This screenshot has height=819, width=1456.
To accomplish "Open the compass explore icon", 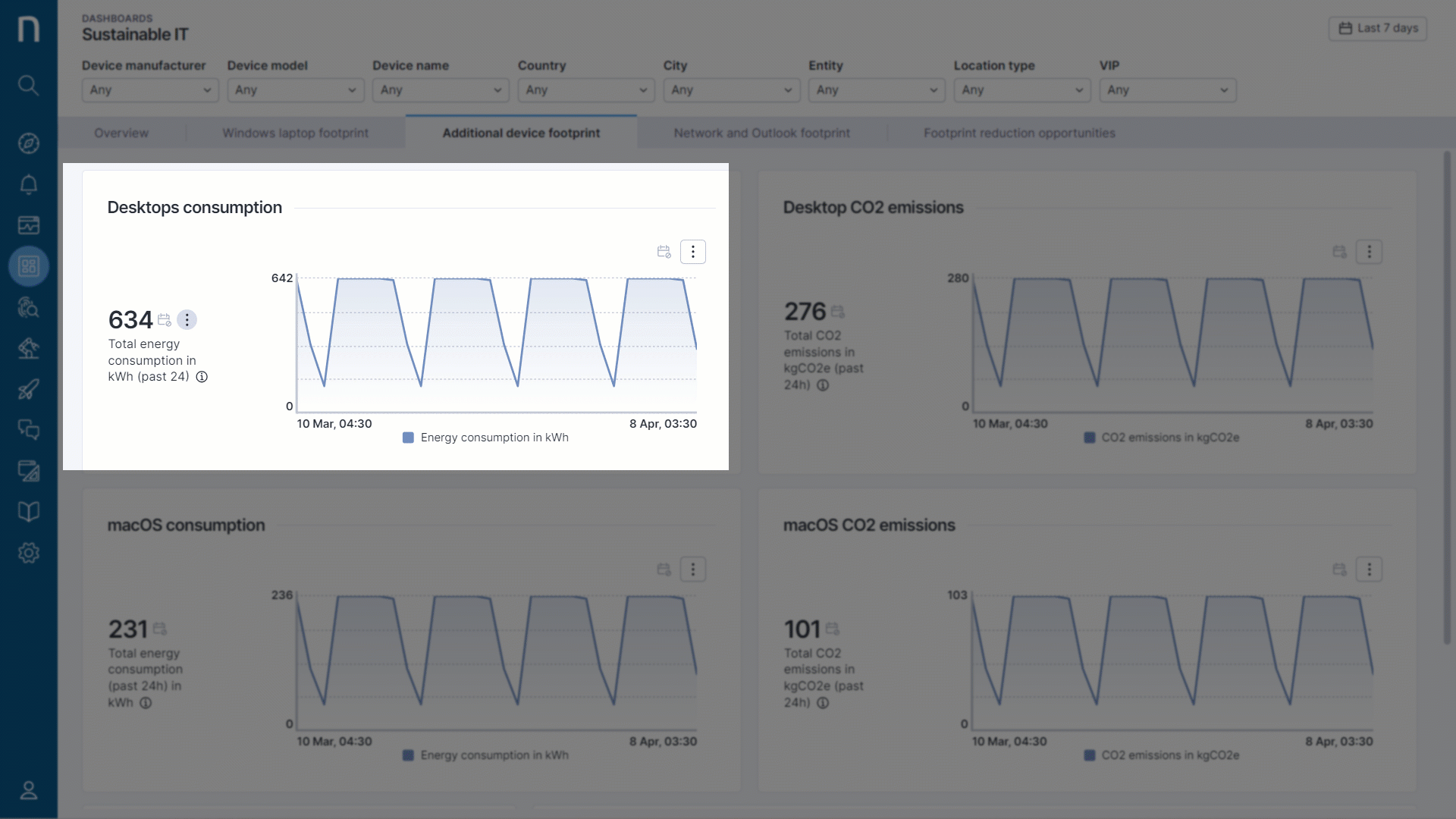I will (x=28, y=143).
